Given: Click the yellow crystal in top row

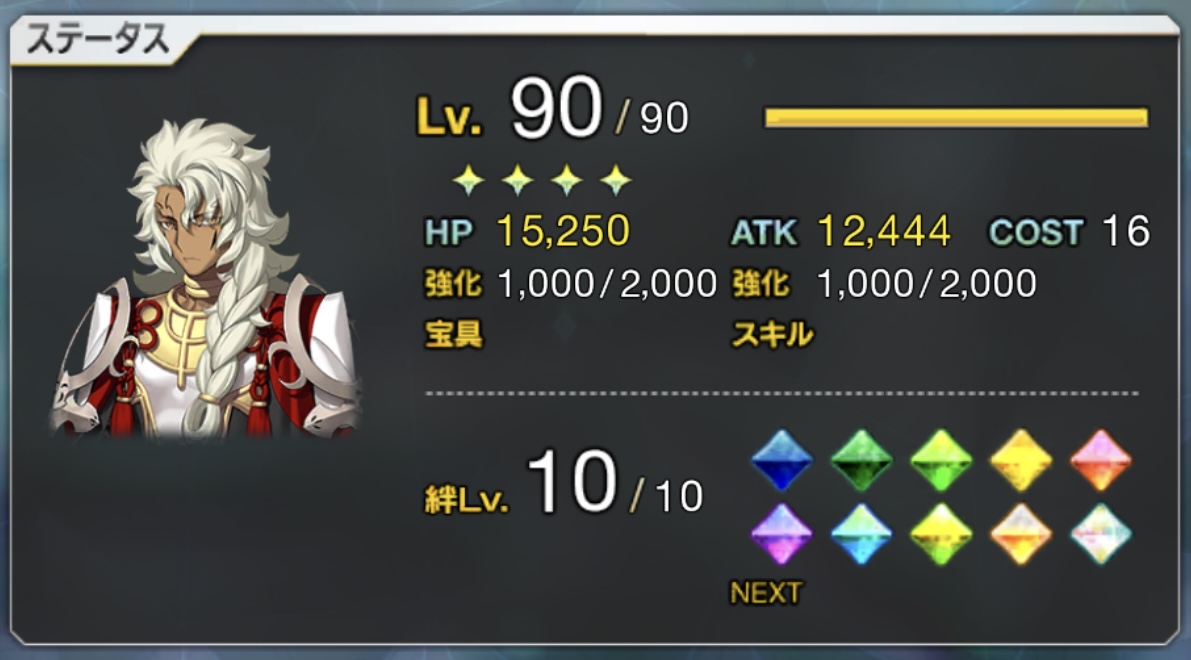Looking at the screenshot, I should (1021, 461).
